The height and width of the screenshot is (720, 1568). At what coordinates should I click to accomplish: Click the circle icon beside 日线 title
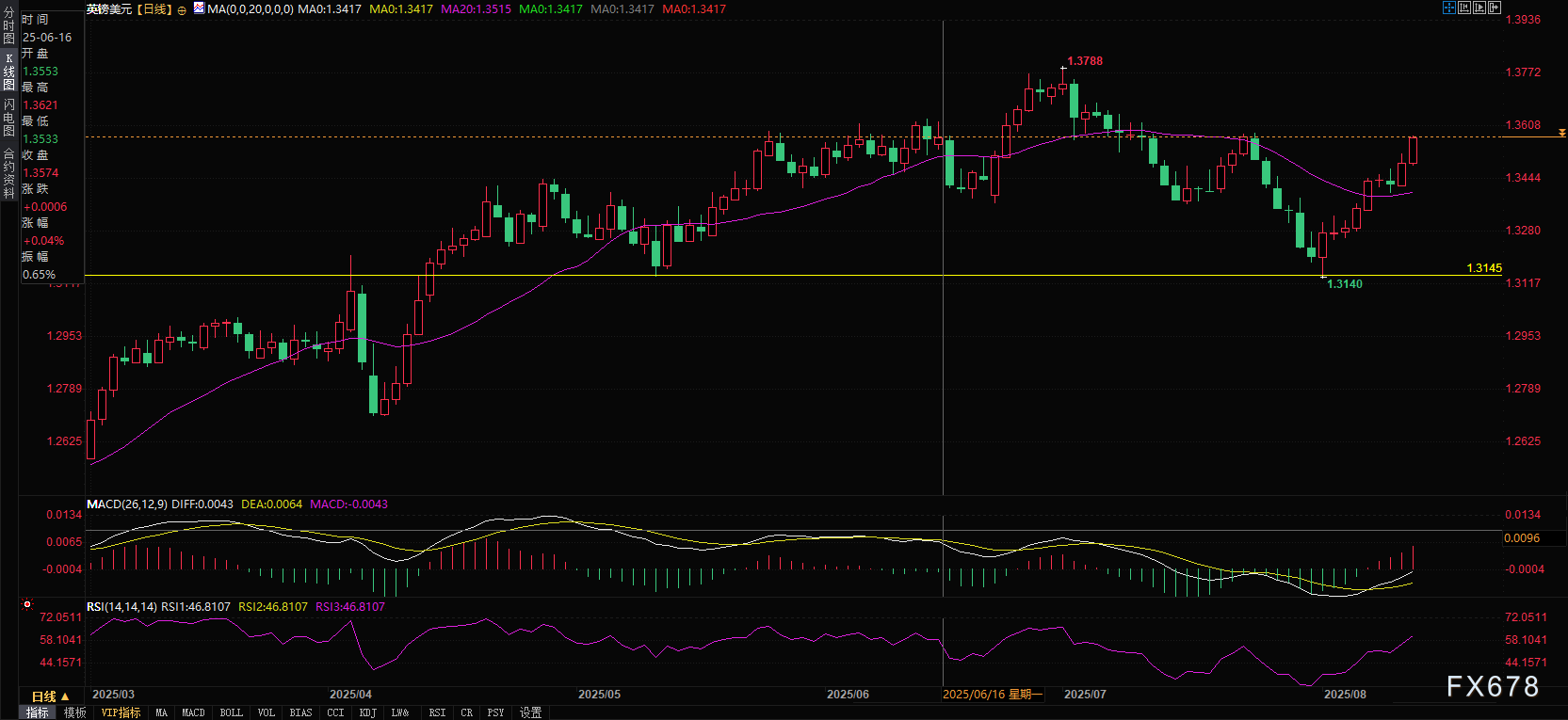click(x=182, y=9)
